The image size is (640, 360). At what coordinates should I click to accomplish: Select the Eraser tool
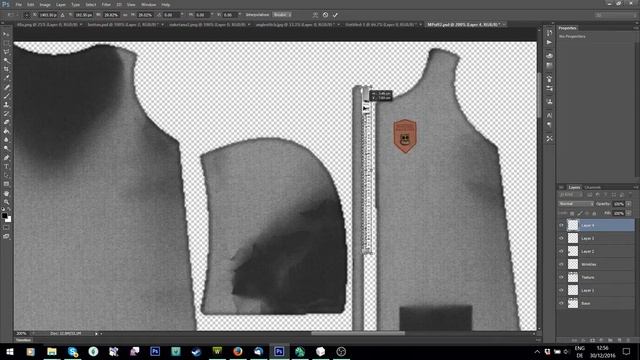[6, 122]
